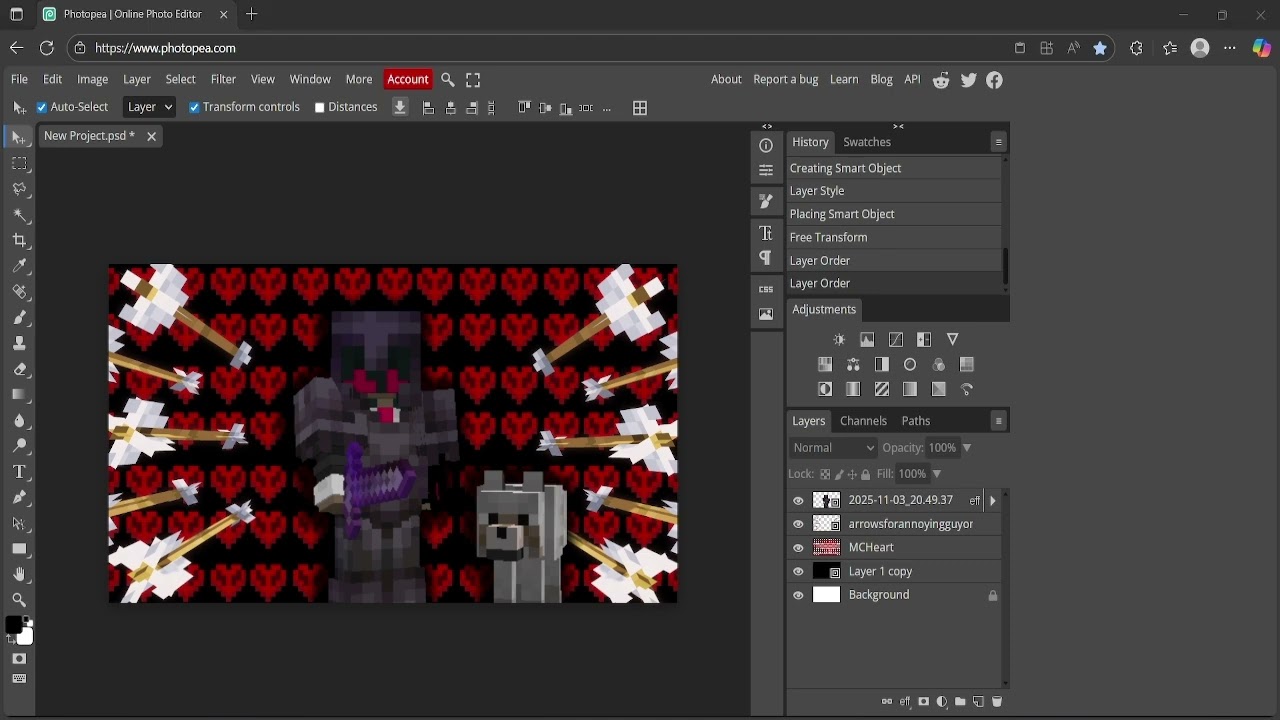
Task: Open the History panel options menu
Action: click(x=998, y=142)
